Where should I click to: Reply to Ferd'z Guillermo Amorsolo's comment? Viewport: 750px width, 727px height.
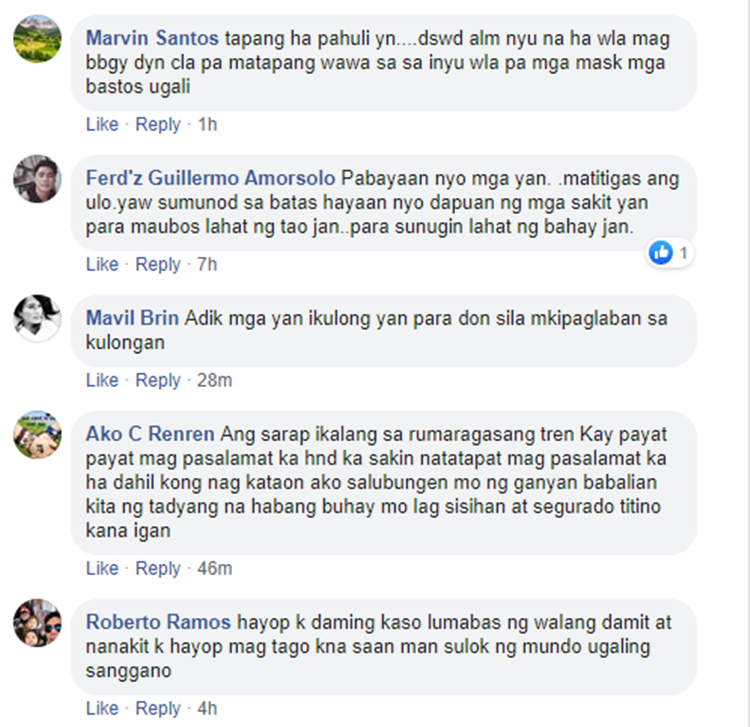pos(158,264)
